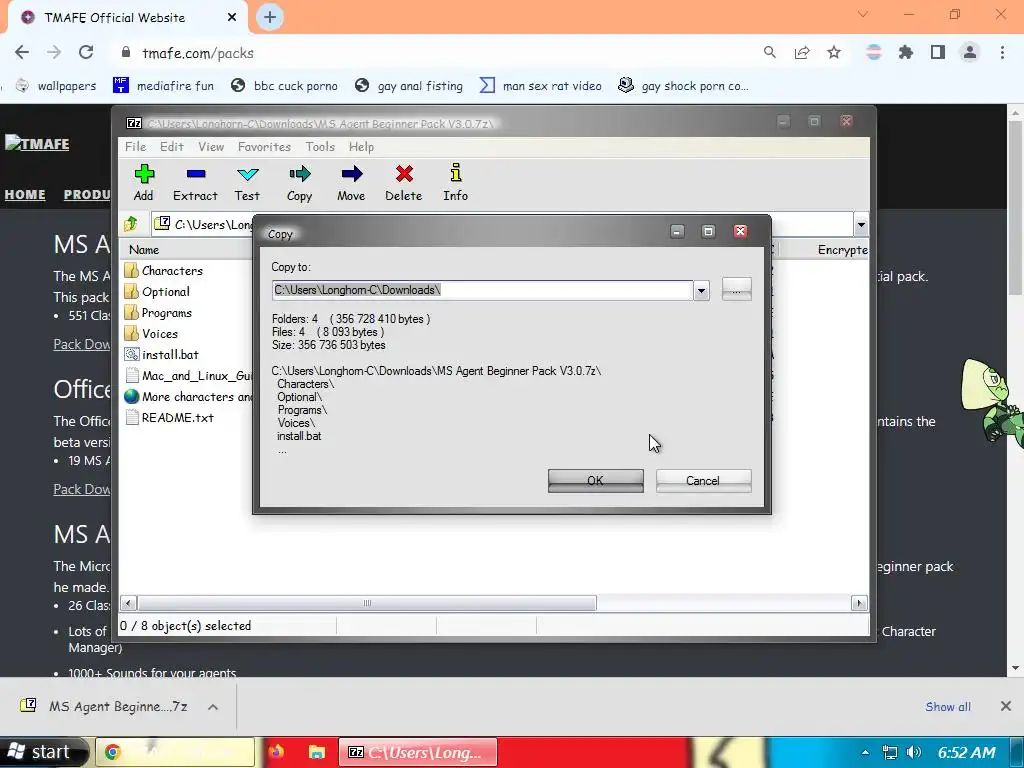This screenshot has height=768, width=1024.
Task: Go up one folder level in 7-Zip
Action: 131,224
